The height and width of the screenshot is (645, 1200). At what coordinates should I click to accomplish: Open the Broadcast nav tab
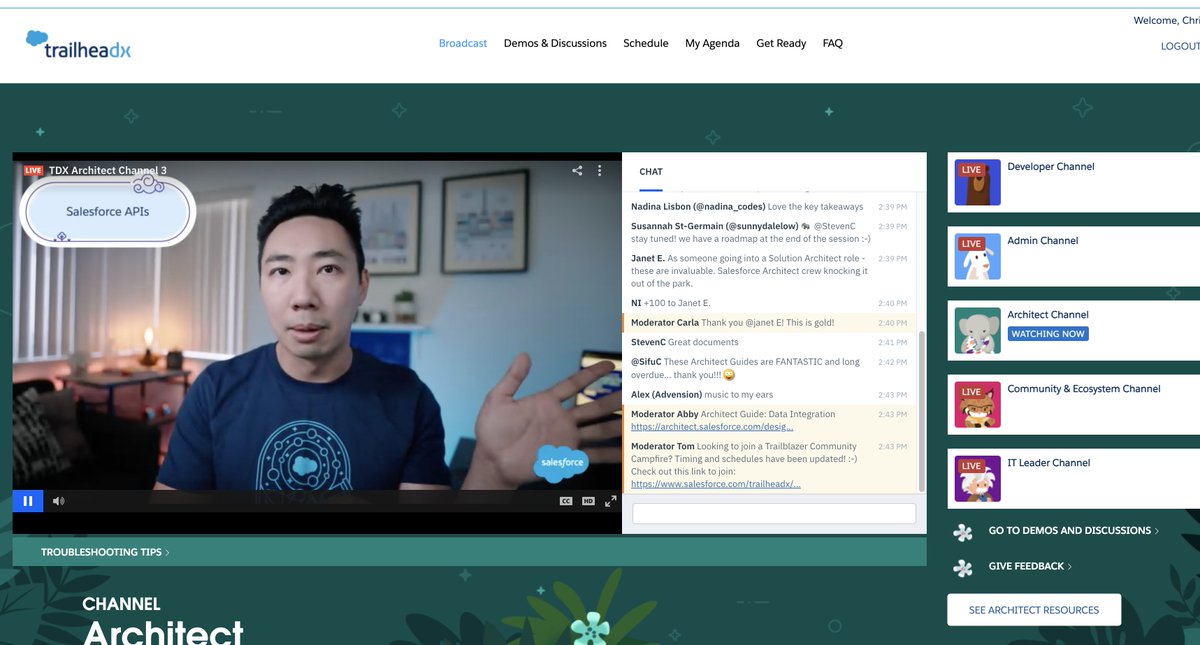point(463,43)
